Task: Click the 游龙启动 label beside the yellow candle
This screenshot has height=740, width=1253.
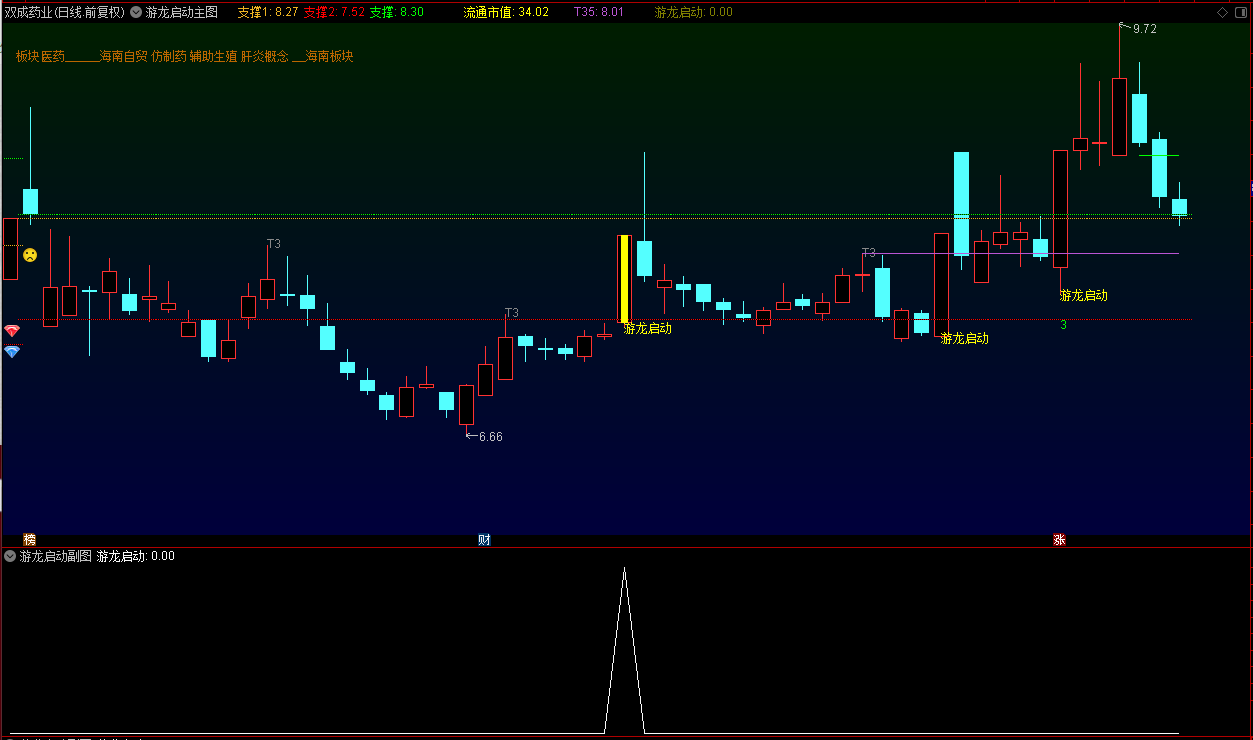Action: [x=648, y=328]
